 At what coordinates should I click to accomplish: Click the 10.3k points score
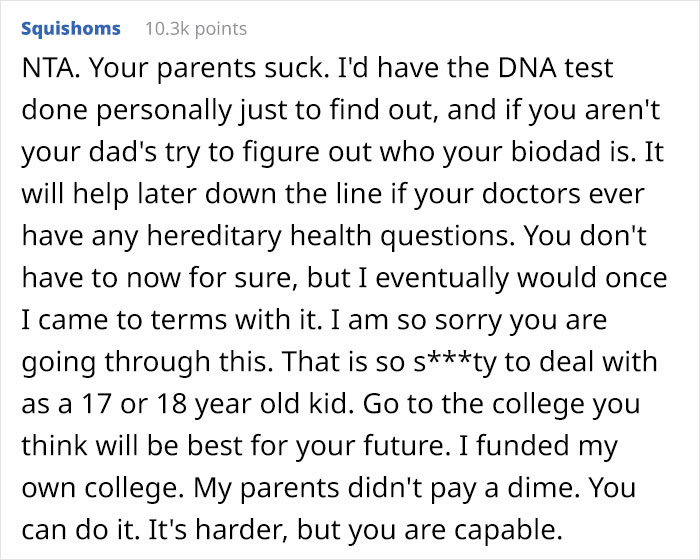point(196,28)
